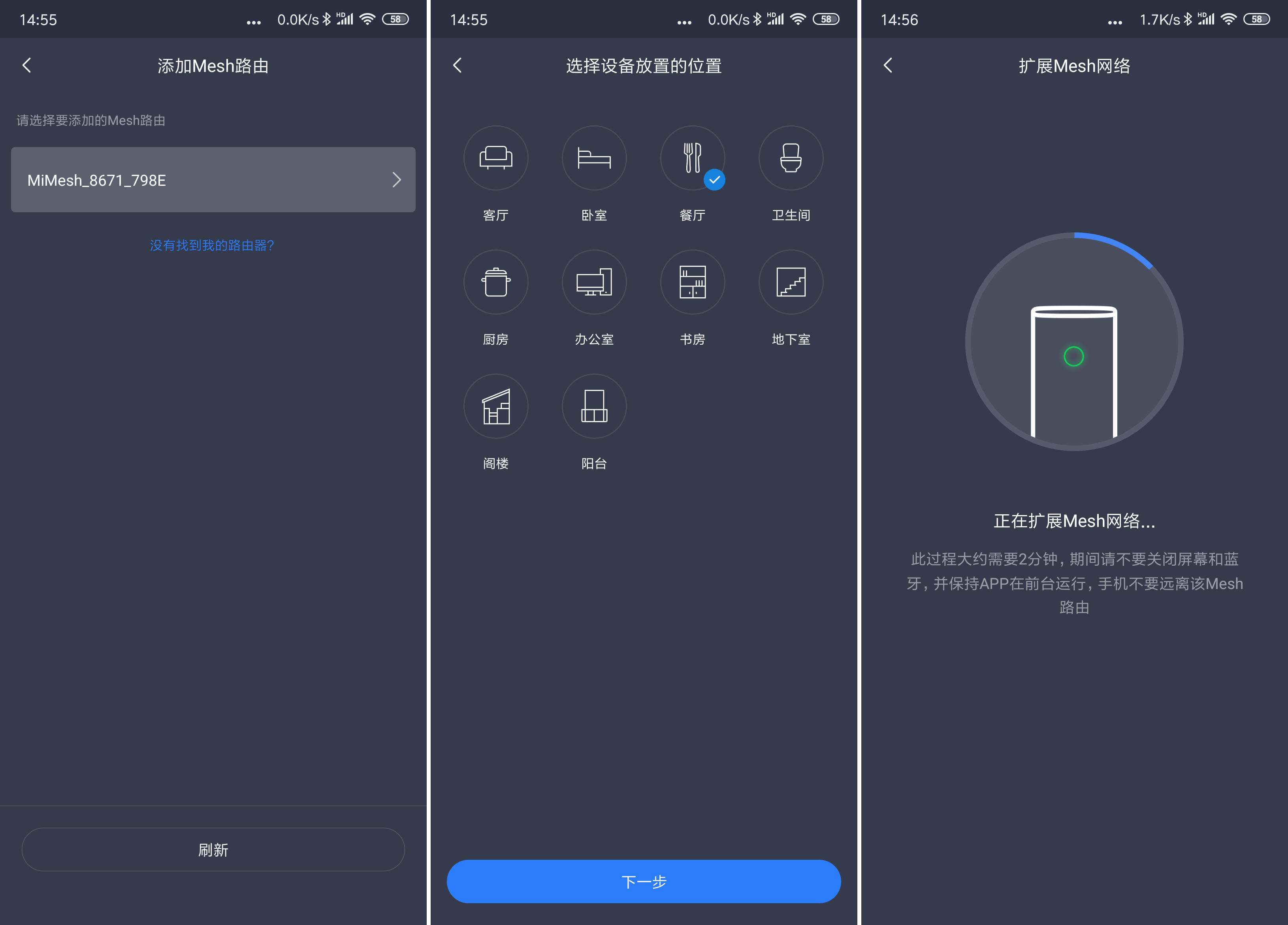Go back from 添加Mesh路由 screen

point(27,64)
